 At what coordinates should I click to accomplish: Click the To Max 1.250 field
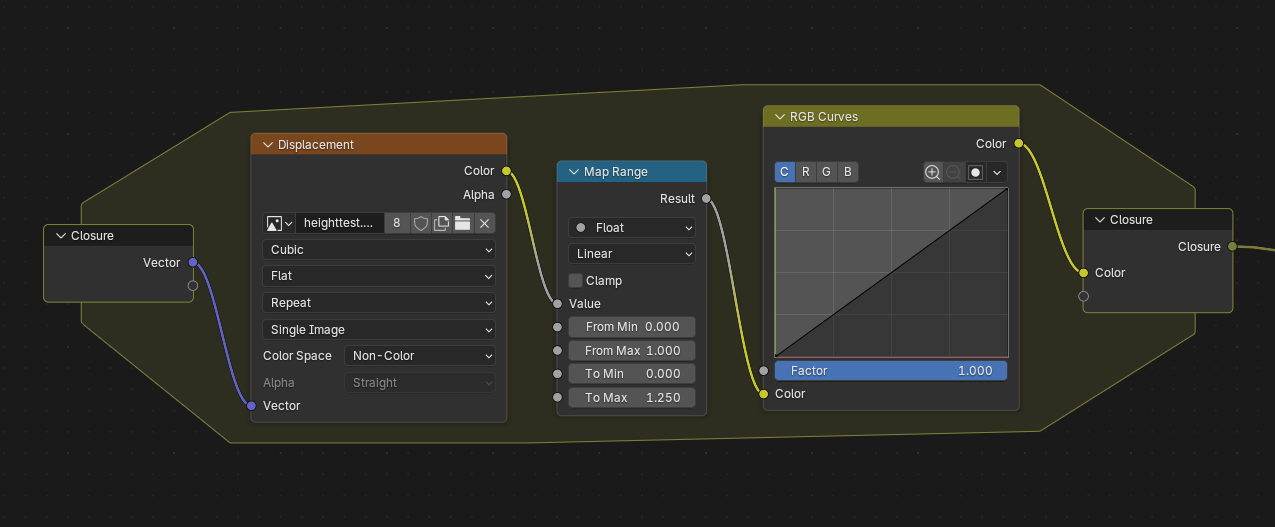click(x=632, y=398)
